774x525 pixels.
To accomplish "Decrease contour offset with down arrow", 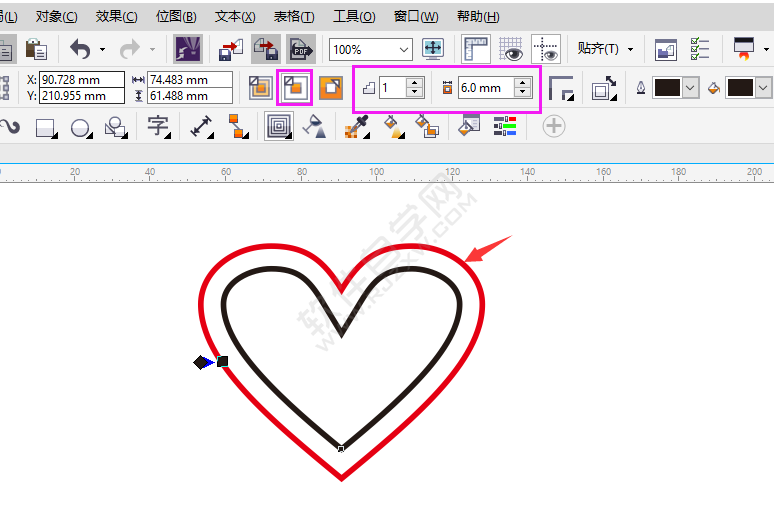I will (522, 93).
